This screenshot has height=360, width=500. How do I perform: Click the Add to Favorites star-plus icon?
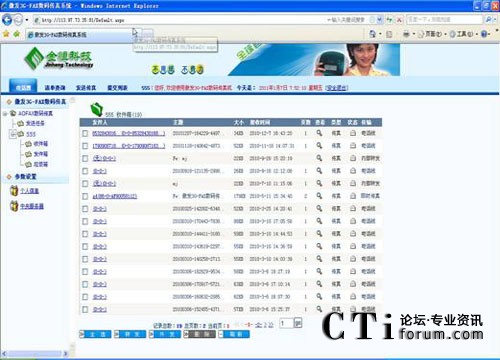point(17,34)
